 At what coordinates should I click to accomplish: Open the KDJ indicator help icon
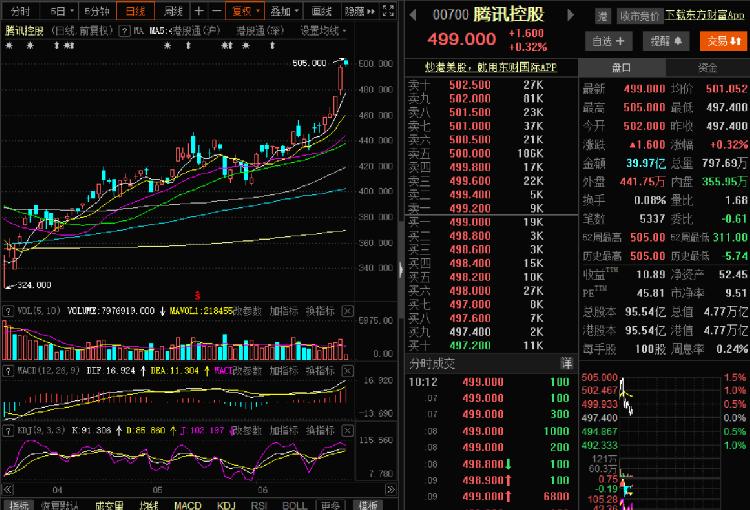pos(8,431)
